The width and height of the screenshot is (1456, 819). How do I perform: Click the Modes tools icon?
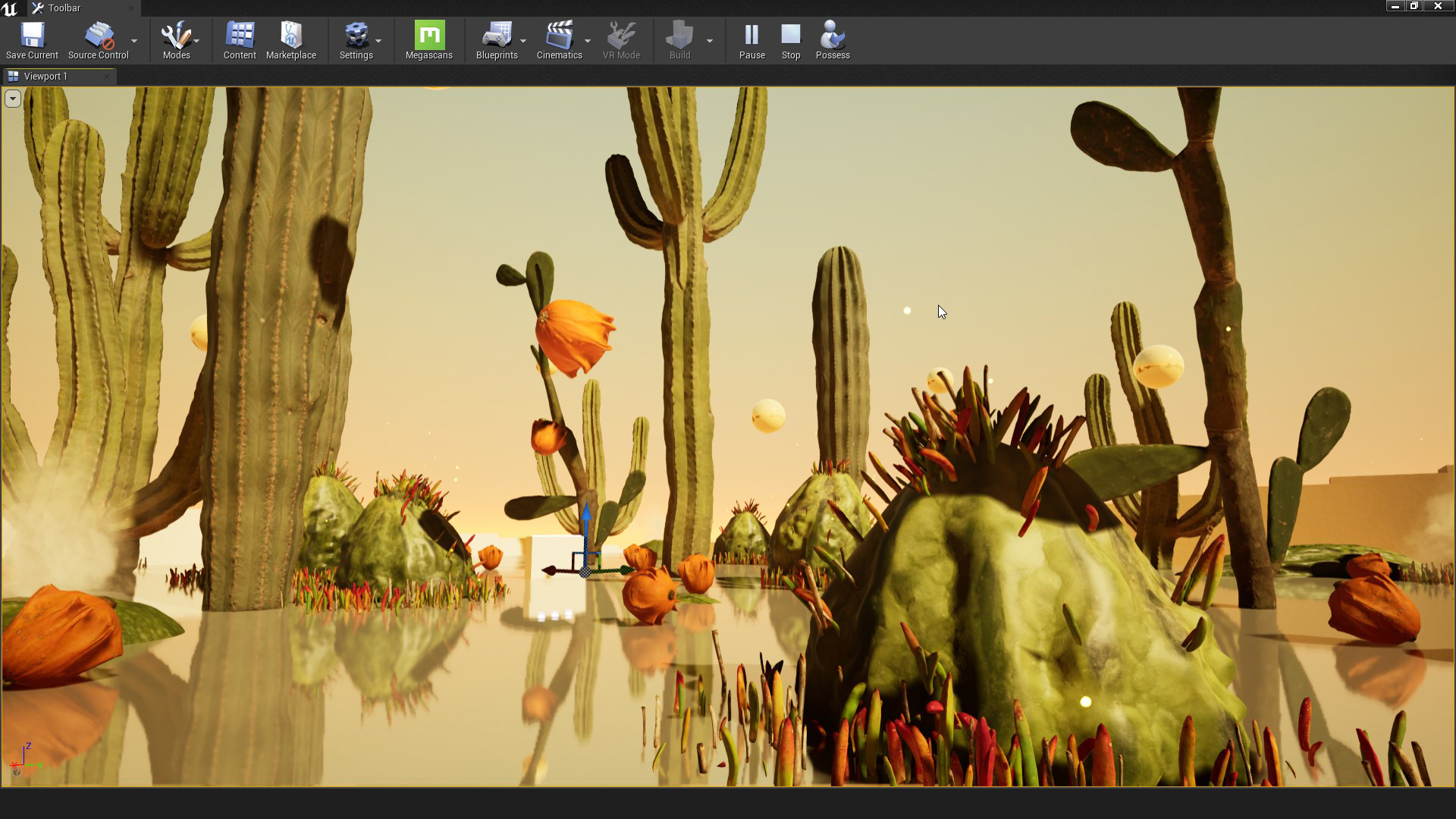[x=176, y=36]
